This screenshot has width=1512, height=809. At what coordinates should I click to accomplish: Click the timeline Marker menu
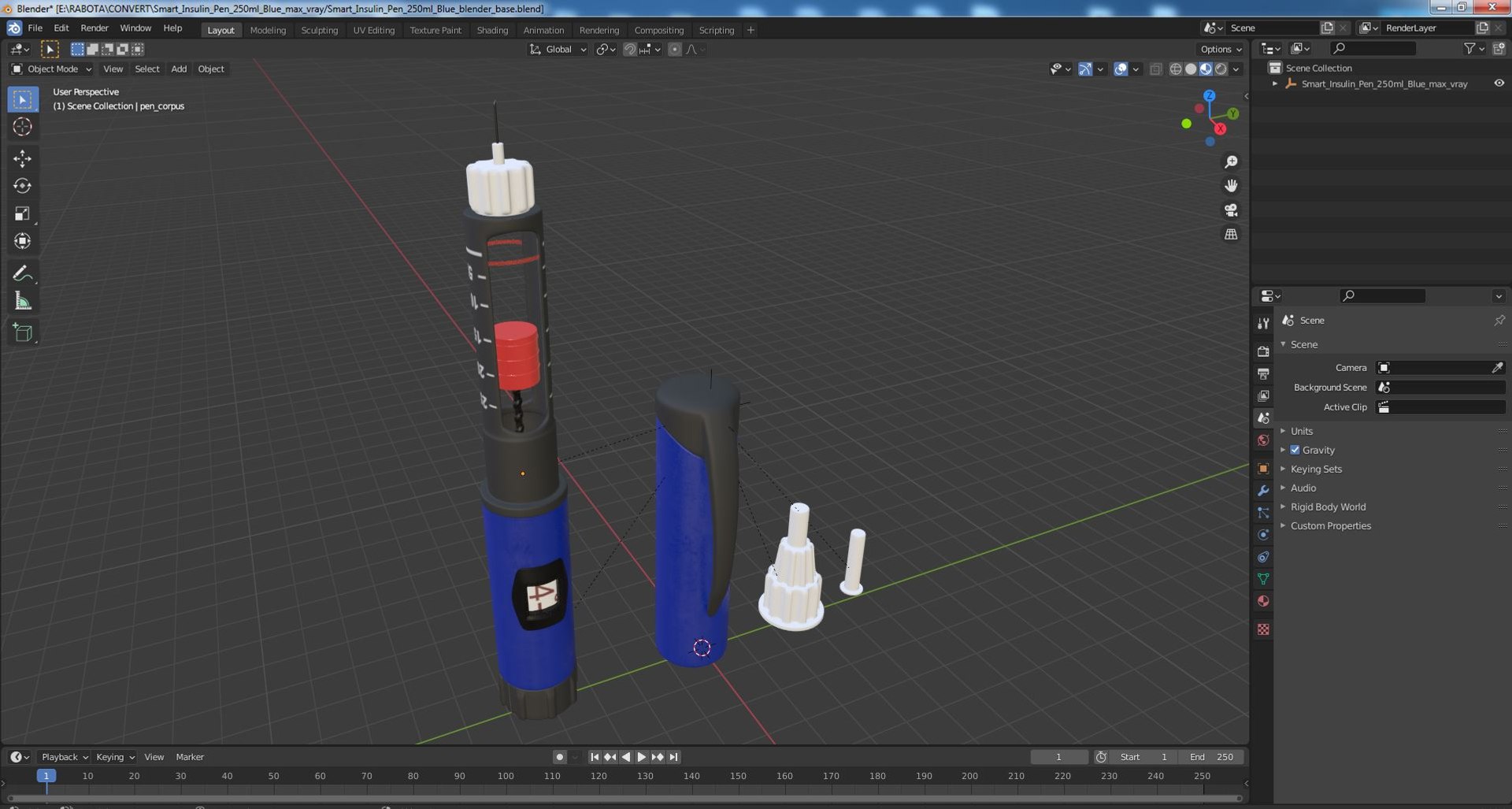190,757
